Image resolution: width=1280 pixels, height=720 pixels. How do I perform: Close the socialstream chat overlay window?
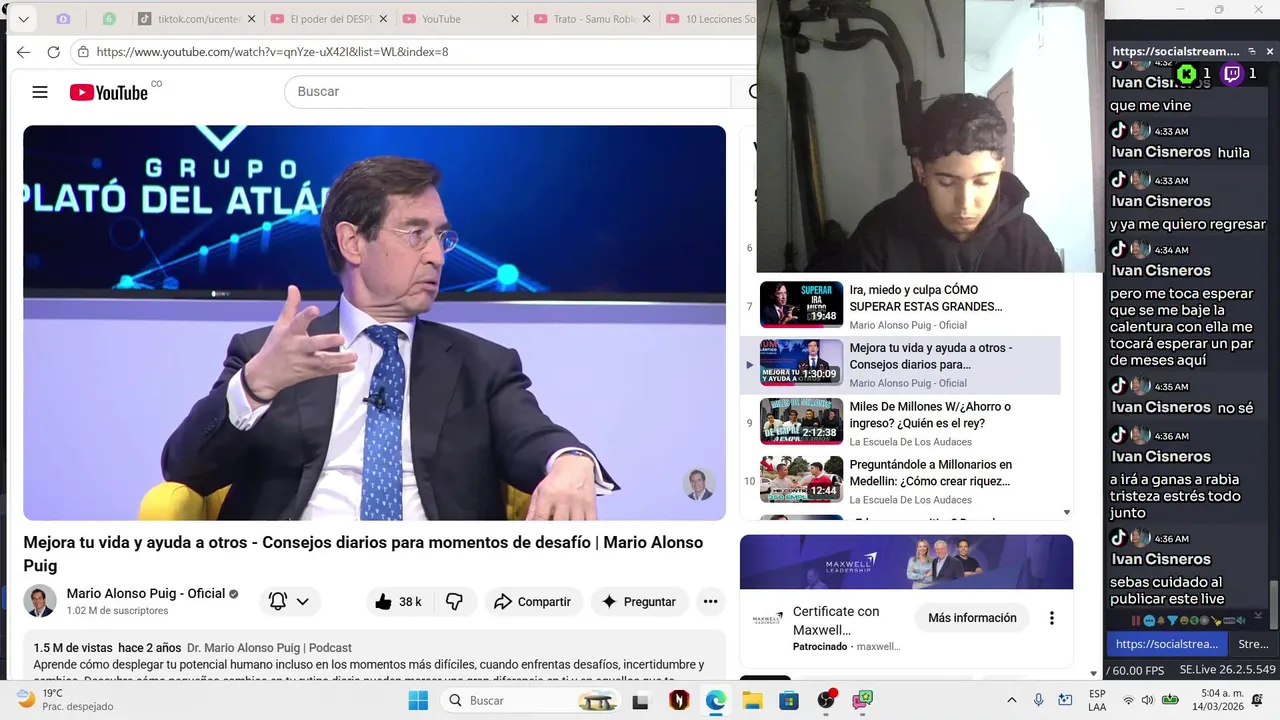[x=1270, y=52]
